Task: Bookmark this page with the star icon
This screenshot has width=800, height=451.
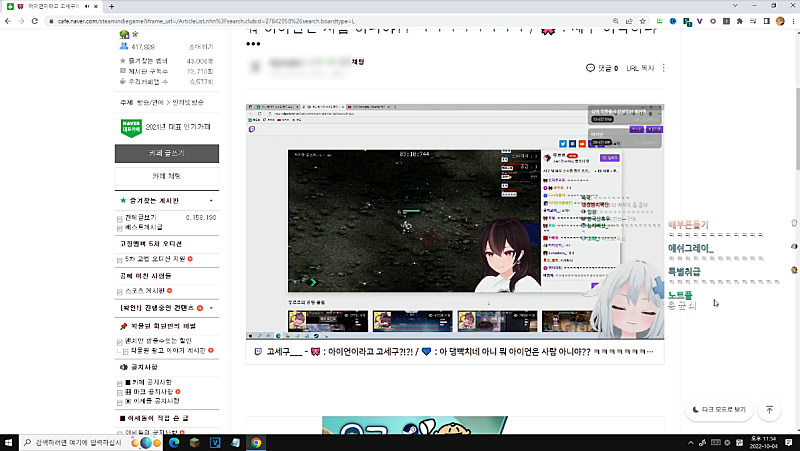Action: click(x=642, y=21)
